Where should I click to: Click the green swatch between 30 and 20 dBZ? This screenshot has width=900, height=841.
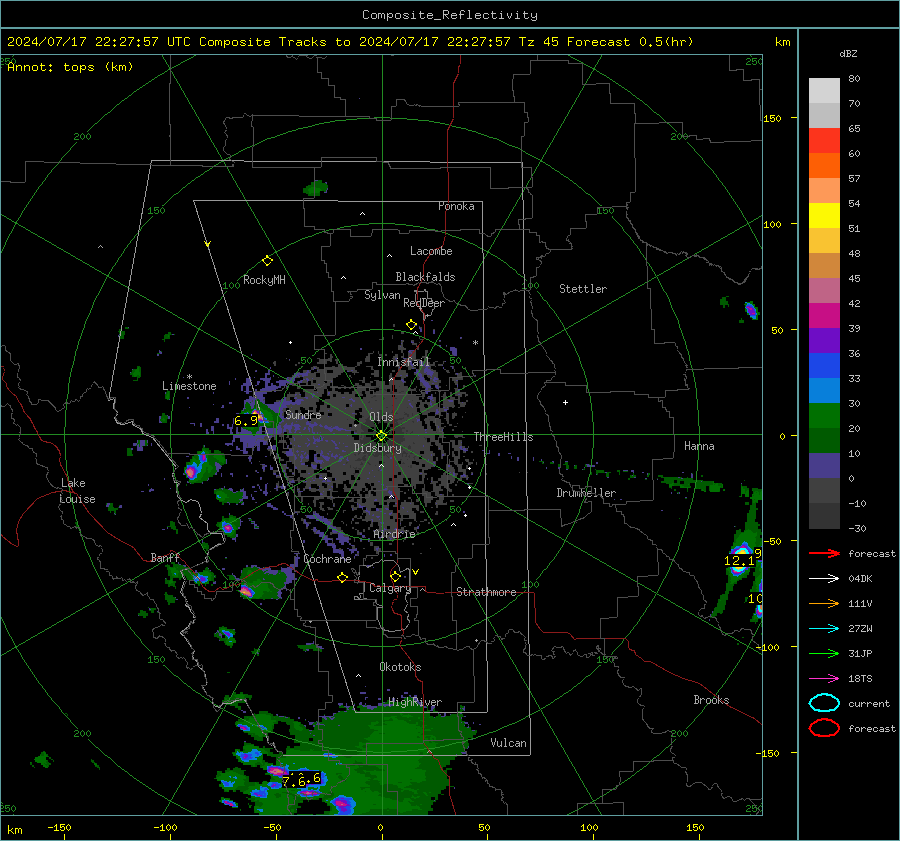point(824,416)
